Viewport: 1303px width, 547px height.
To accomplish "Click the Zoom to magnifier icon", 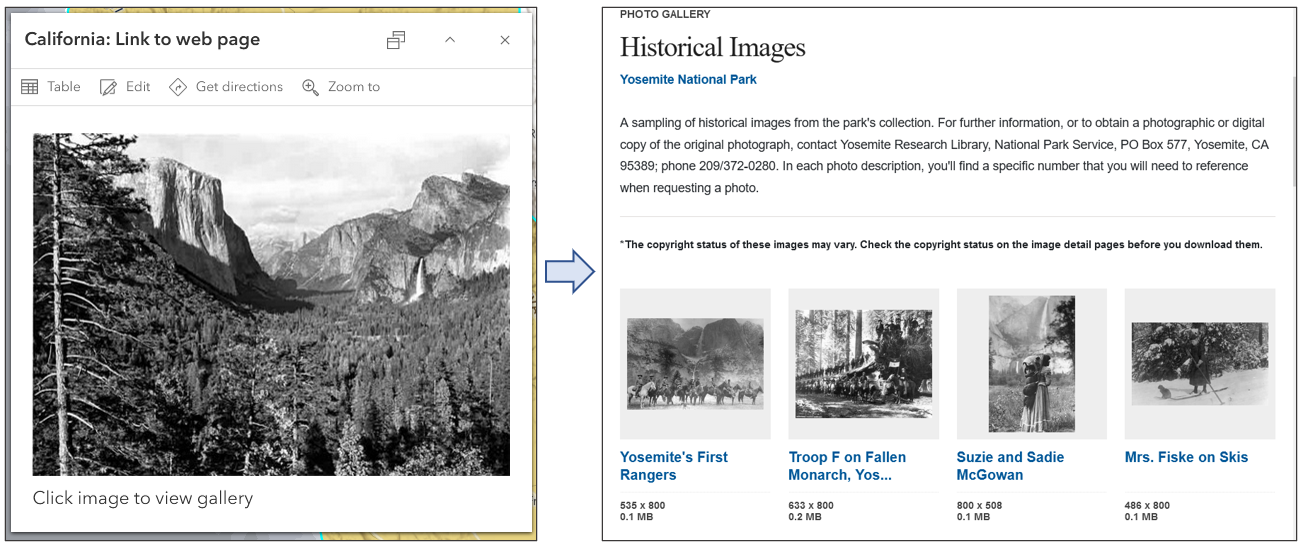I will (310, 87).
